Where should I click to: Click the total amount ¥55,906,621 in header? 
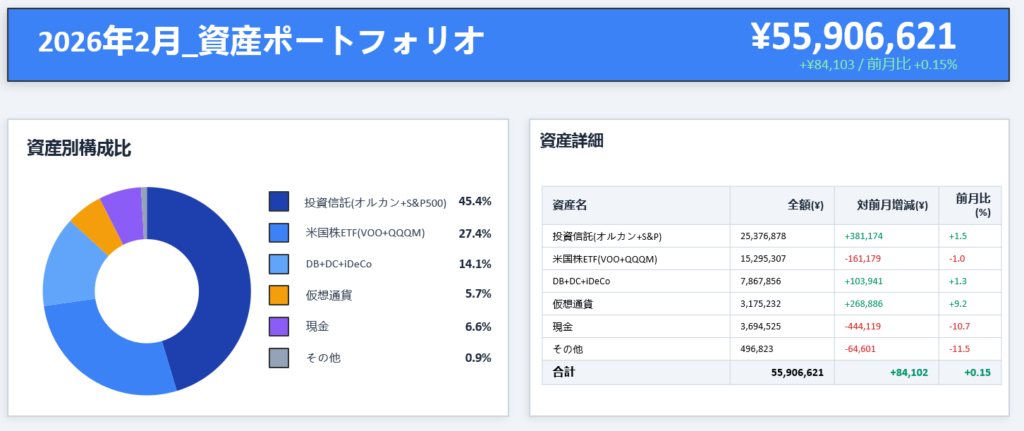[x=853, y=35]
